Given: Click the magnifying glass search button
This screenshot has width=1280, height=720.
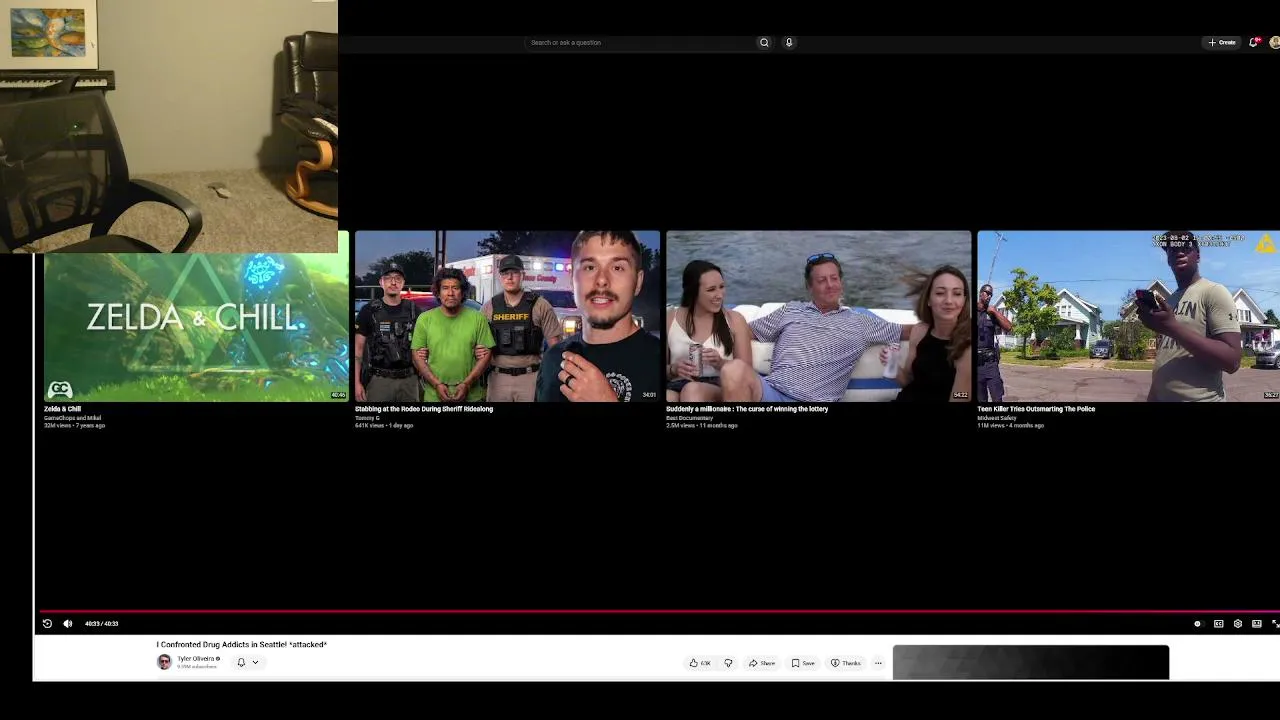Looking at the screenshot, I should click(764, 42).
